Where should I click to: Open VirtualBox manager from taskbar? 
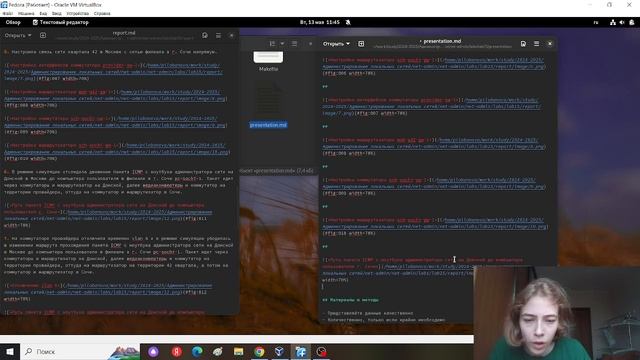pos(280,351)
